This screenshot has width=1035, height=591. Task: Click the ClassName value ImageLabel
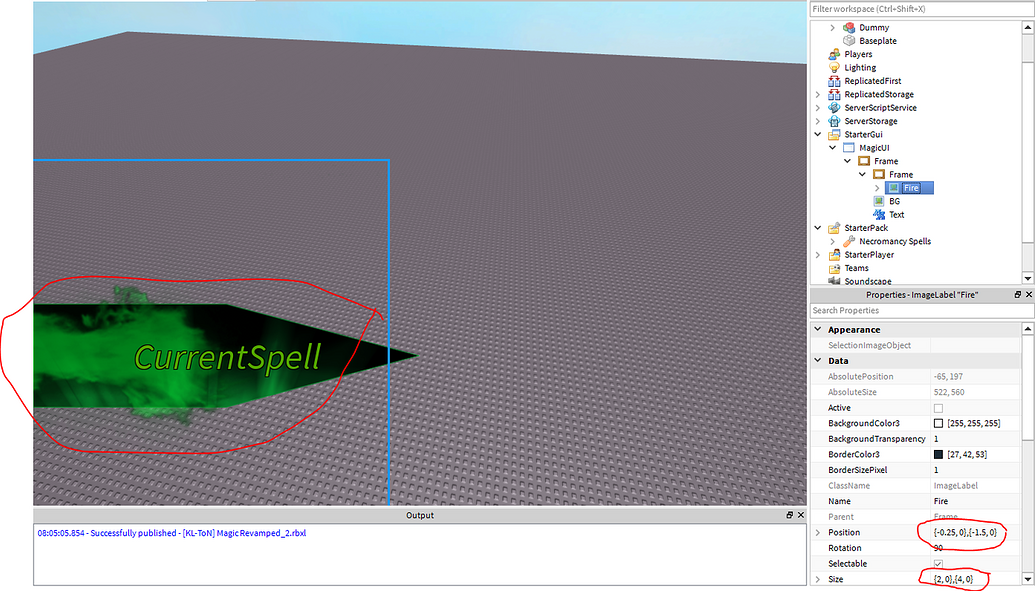point(955,486)
